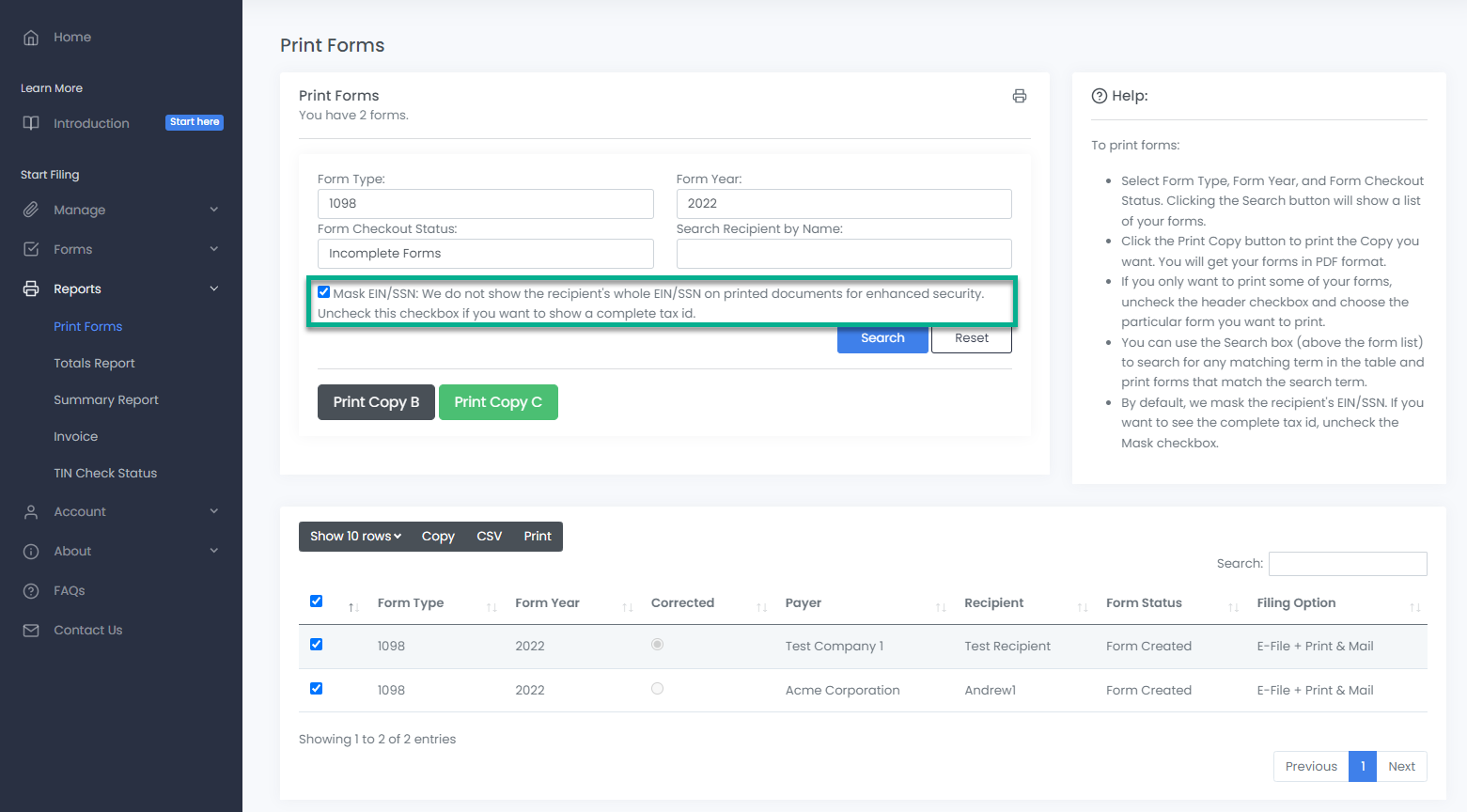This screenshot has height=812, width=1467.
Task: Click the printer icon in Print Forms card
Action: click(x=1019, y=96)
